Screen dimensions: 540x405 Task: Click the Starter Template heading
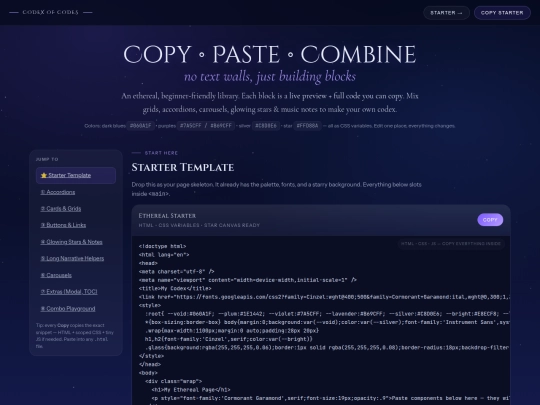pos(183,168)
